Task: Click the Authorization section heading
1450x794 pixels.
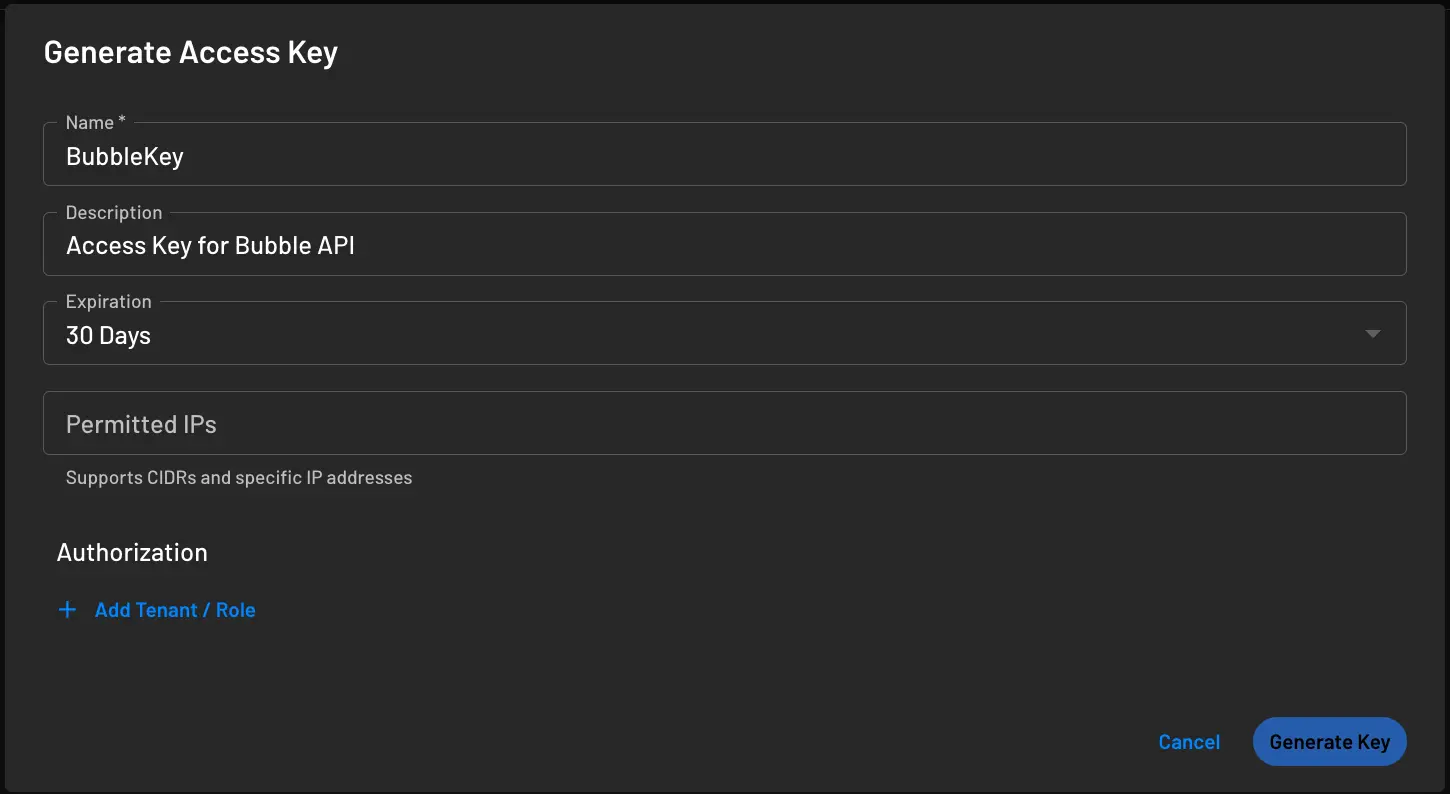Action: tap(131, 551)
